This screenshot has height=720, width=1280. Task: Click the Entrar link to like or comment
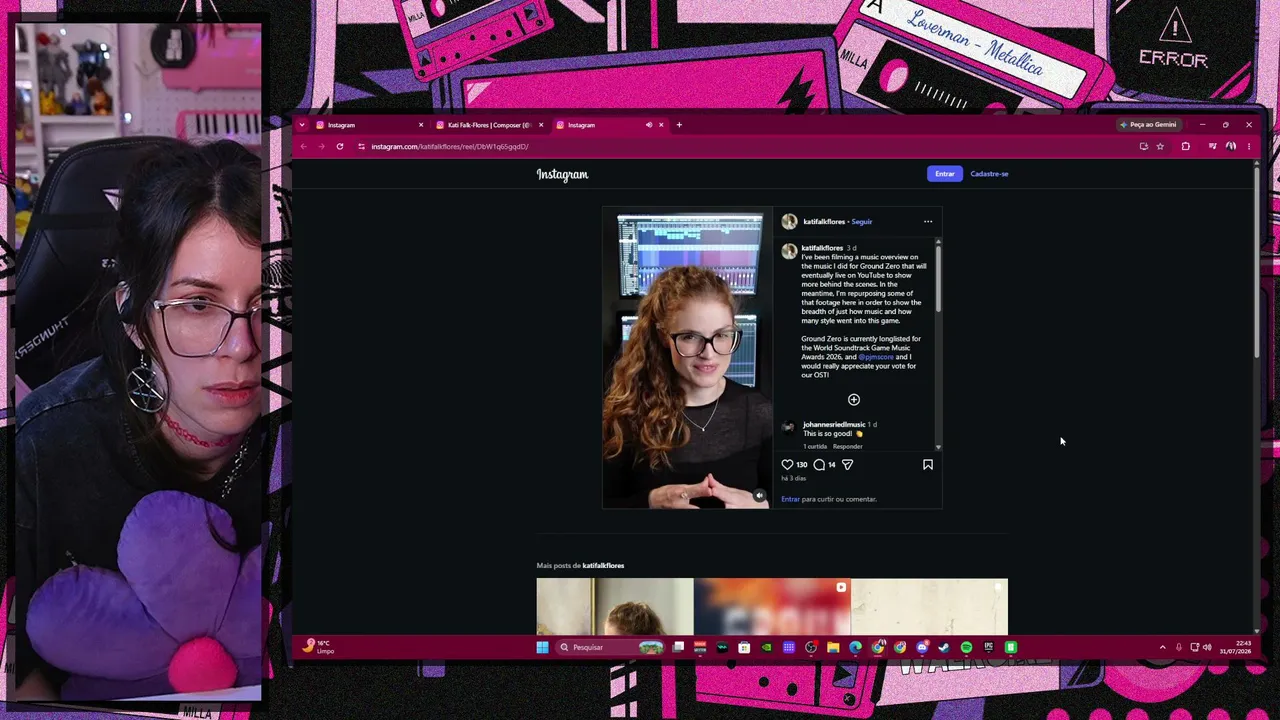click(x=790, y=499)
